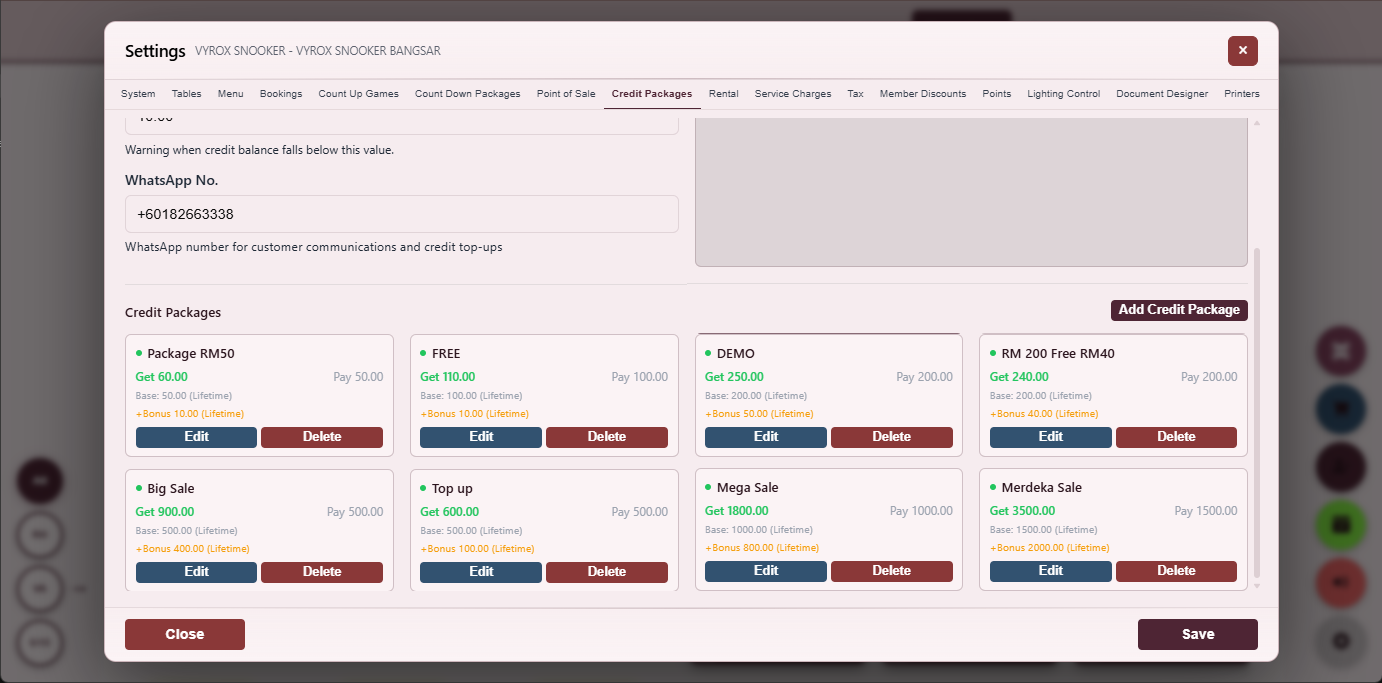The width and height of the screenshot is (1382, 683).
Task: Click the green round button behind the dialog
Action: [1340, 525]
